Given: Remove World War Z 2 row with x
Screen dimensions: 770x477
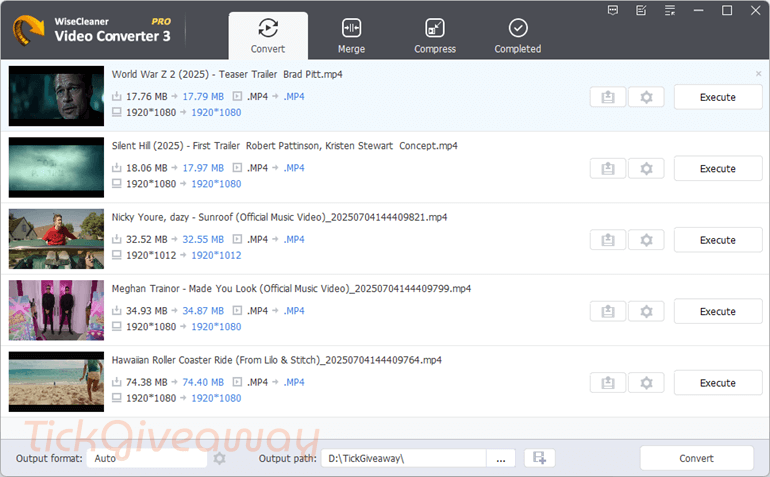Looking at the screenshot, I should point(758,74).
